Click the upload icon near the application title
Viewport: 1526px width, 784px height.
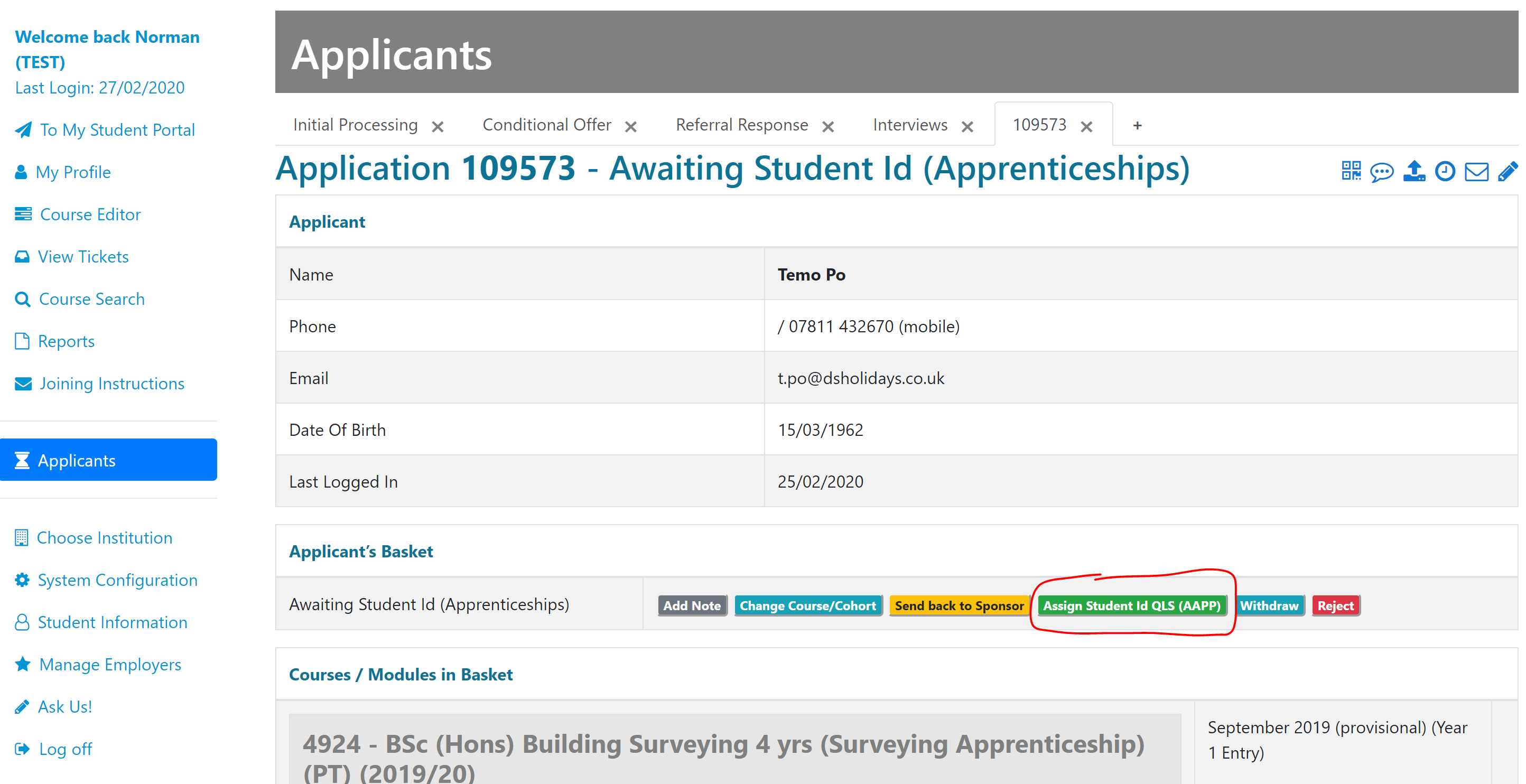(1415, 172)
